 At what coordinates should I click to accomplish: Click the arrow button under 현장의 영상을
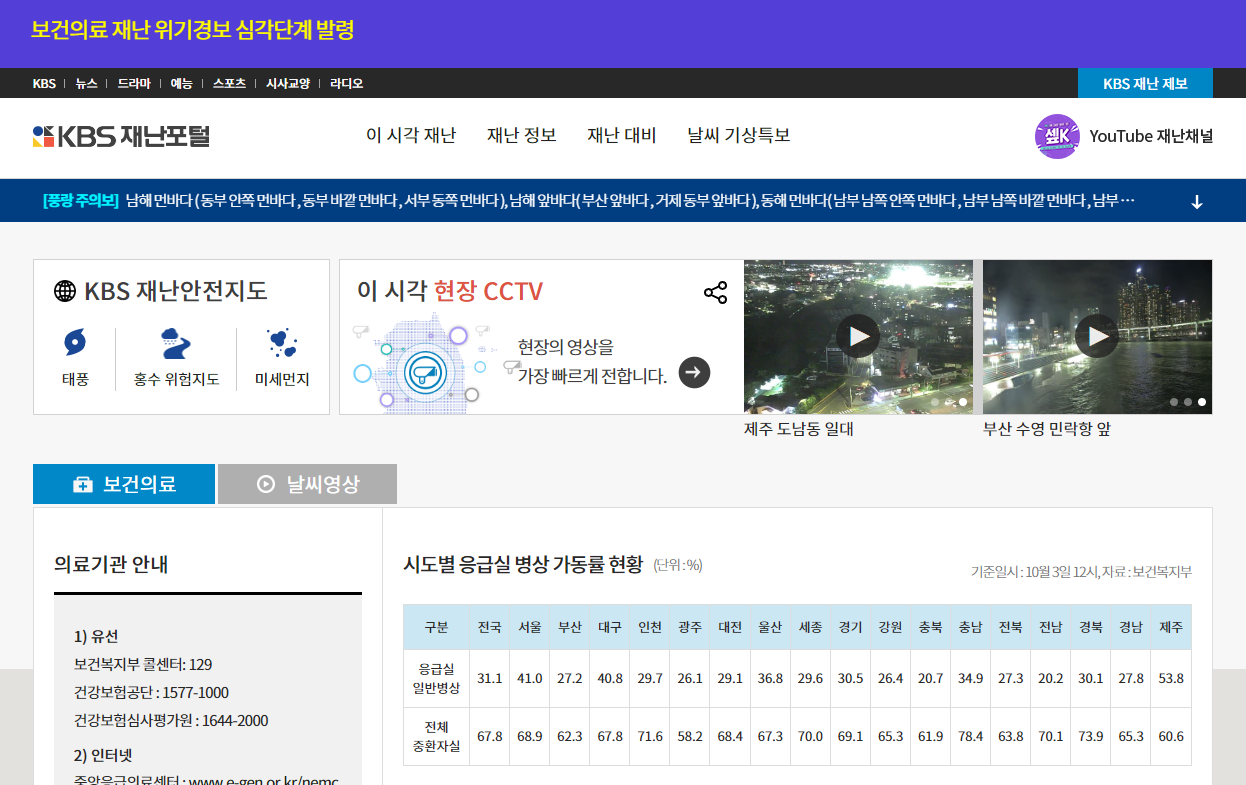694,372
